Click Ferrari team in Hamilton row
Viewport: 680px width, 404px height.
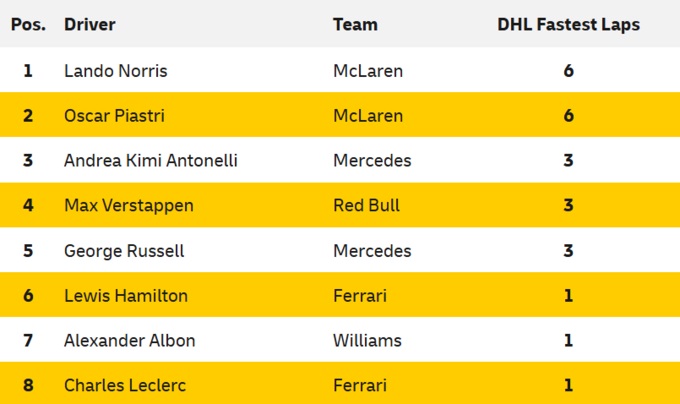pyautogui.click(x=360, y=296)
